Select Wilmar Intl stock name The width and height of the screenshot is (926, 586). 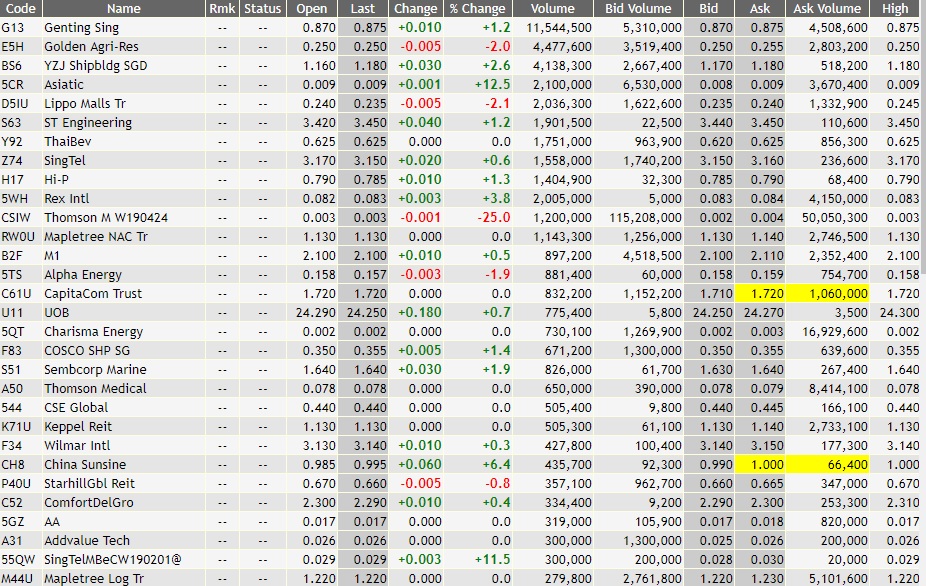[x=77, y=445]
